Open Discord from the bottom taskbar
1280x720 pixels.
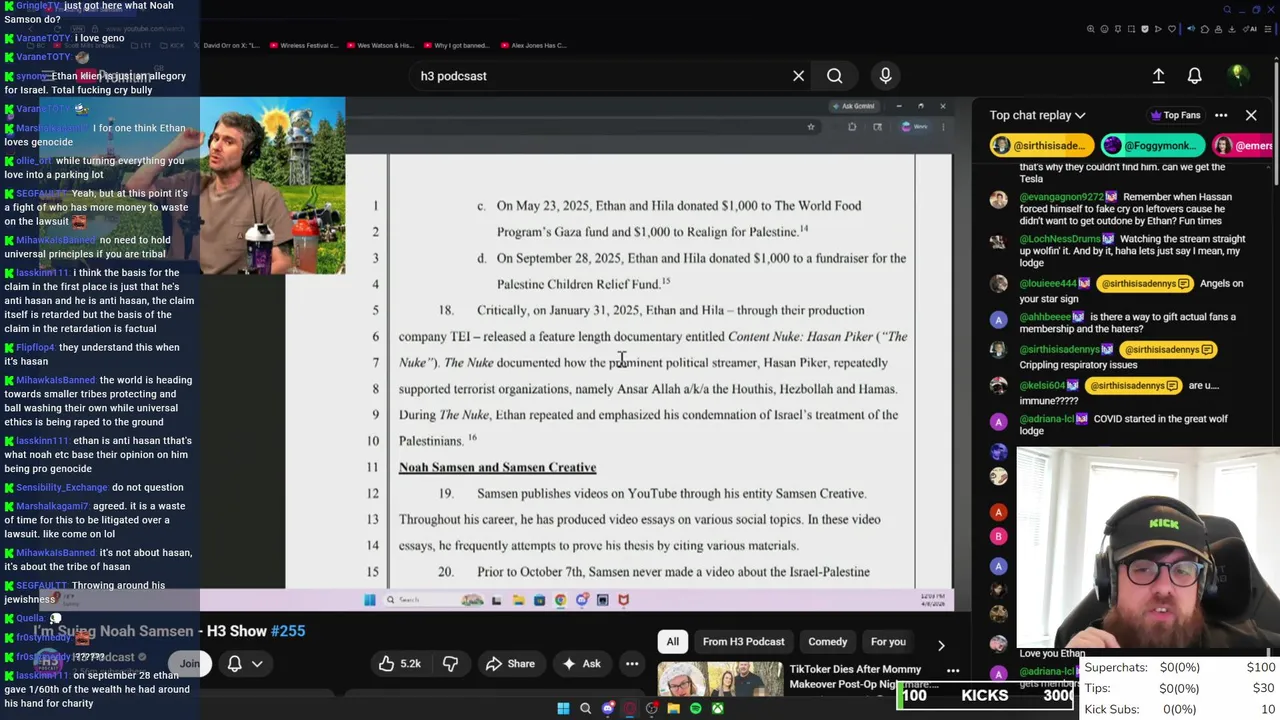point(608,708)
